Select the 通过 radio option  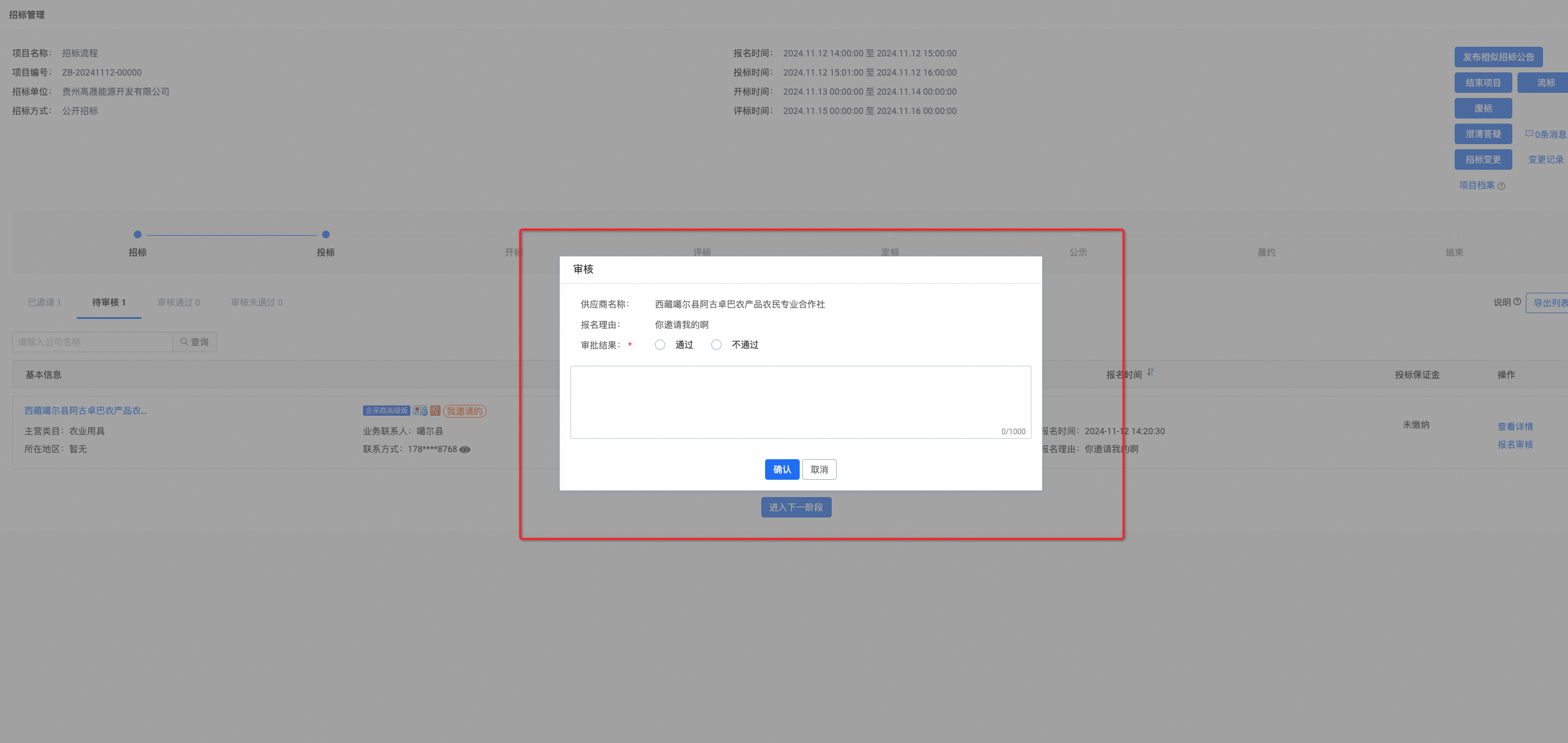(x=660, y=345)
